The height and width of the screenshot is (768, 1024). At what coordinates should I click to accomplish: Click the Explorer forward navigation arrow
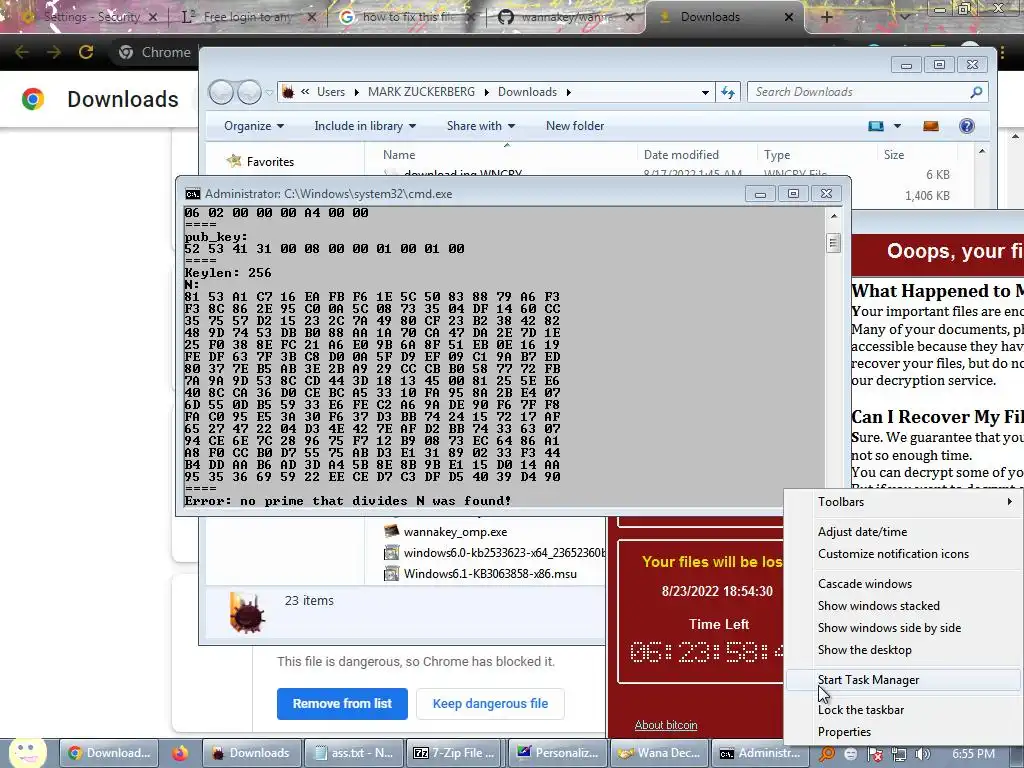pyautogui.click(x=249, y=92)
